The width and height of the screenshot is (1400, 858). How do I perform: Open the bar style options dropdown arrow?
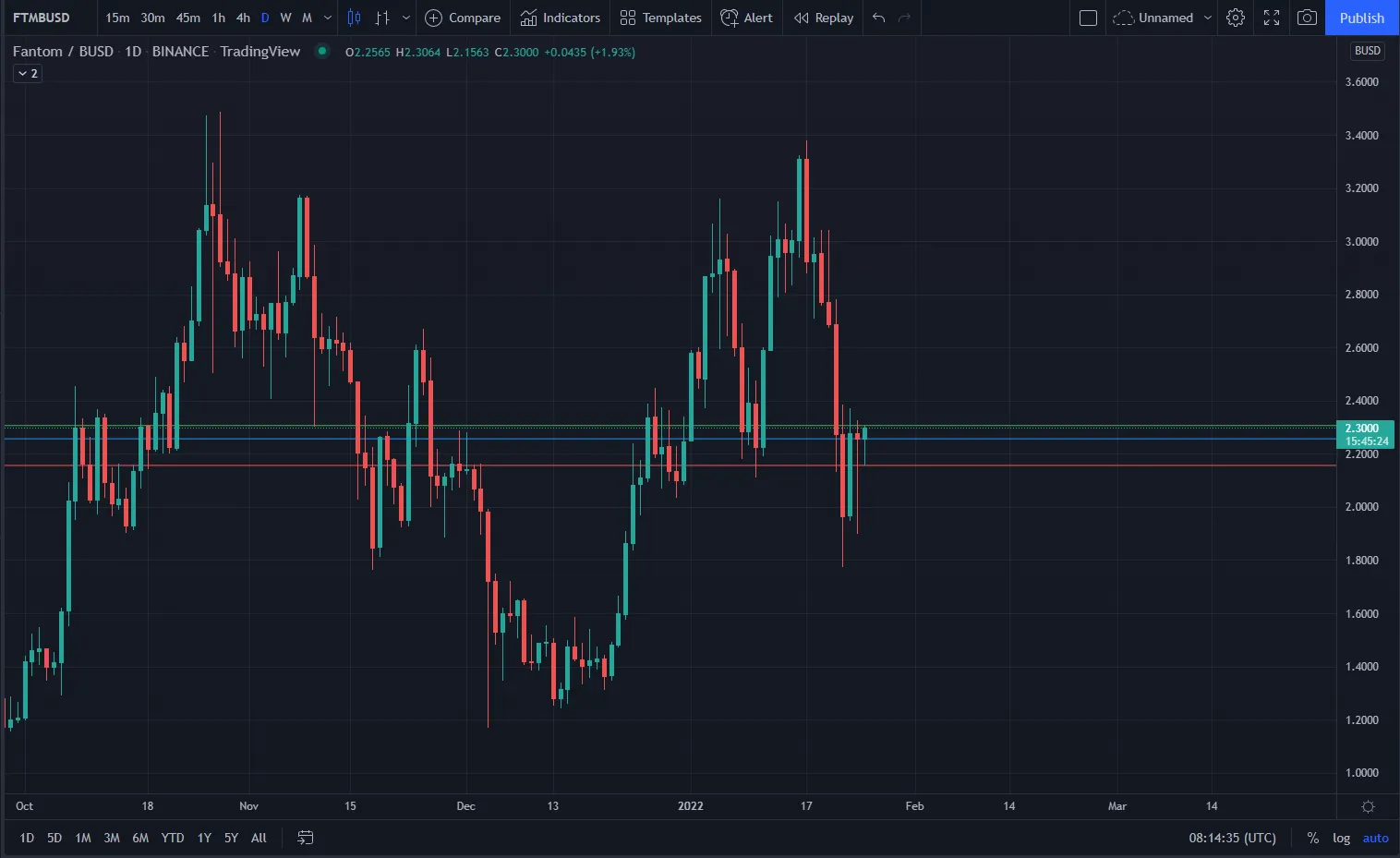[405, 18]
